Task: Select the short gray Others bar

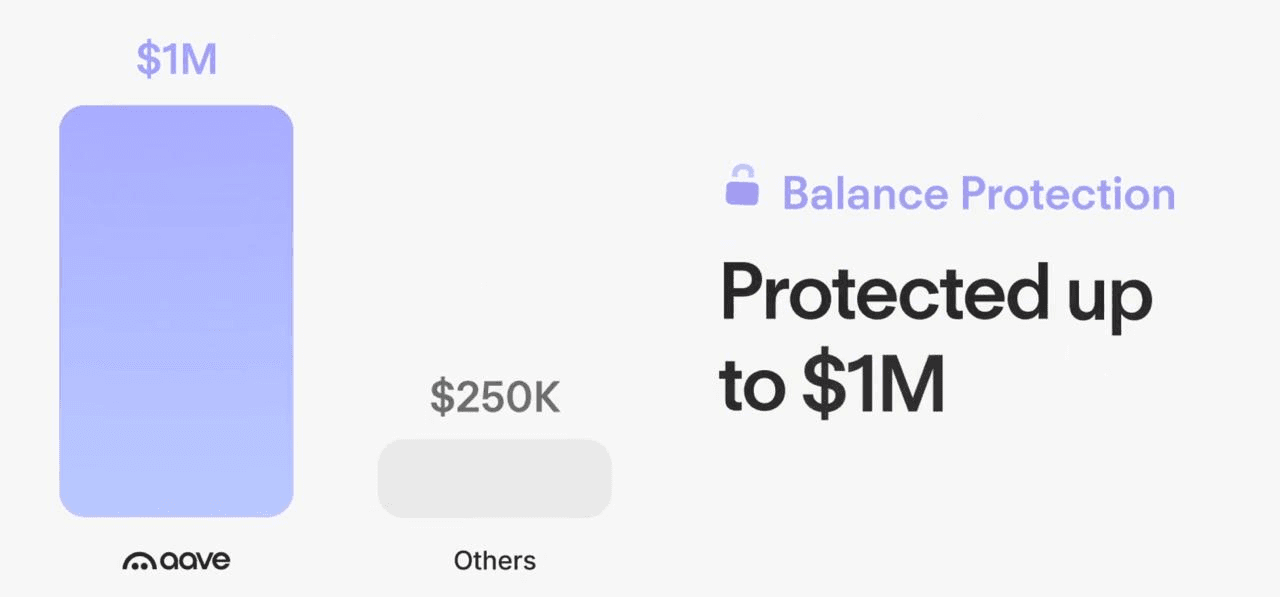Action: click(494, 478)
